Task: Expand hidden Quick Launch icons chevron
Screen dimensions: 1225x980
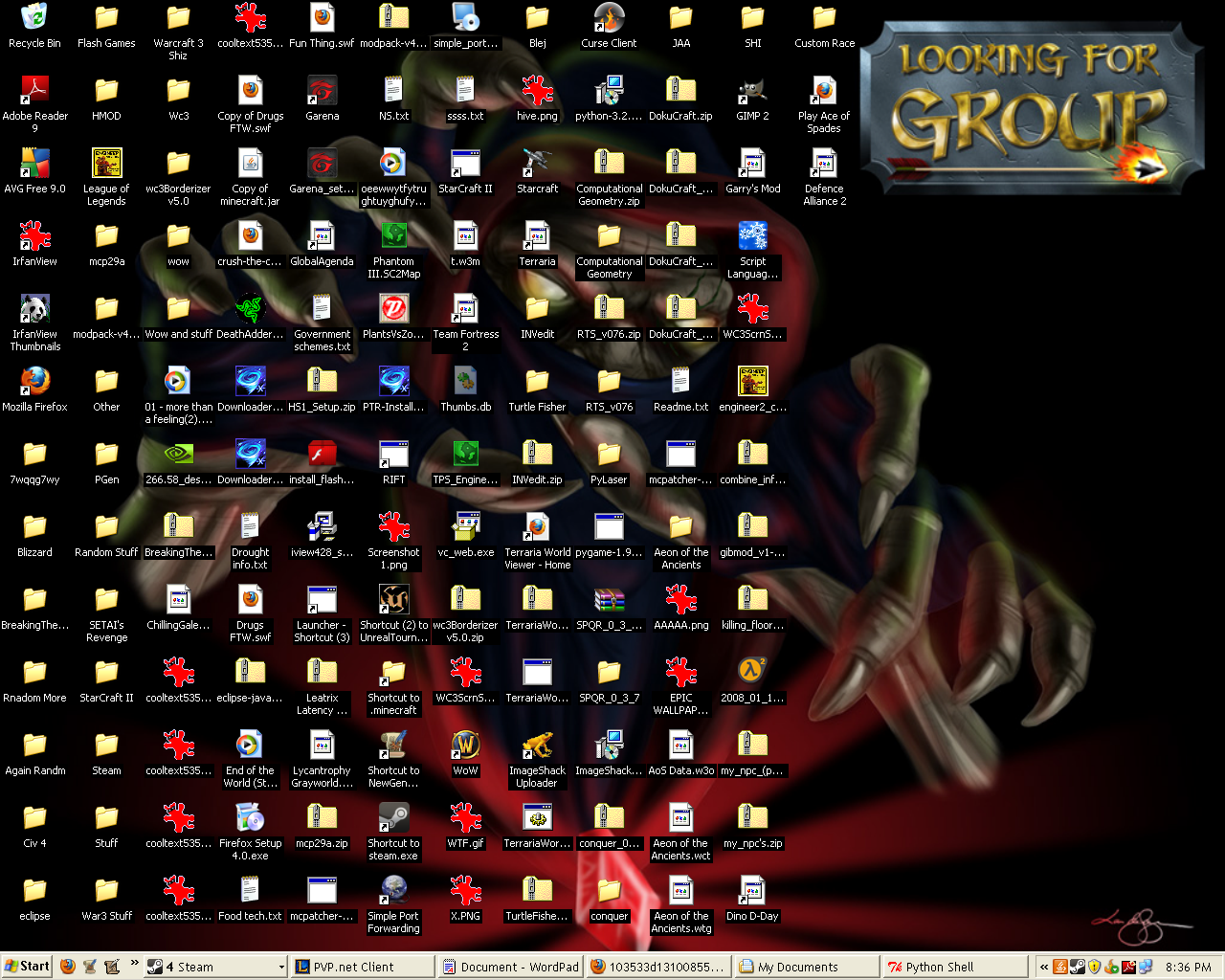Action: click(x=135, y=965)
